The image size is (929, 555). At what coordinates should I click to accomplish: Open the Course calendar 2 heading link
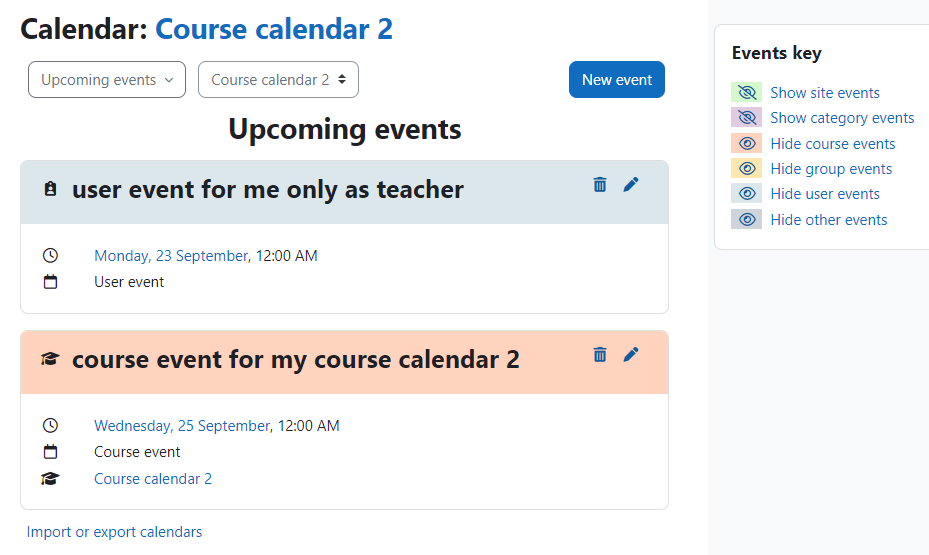tap(274, 29)
